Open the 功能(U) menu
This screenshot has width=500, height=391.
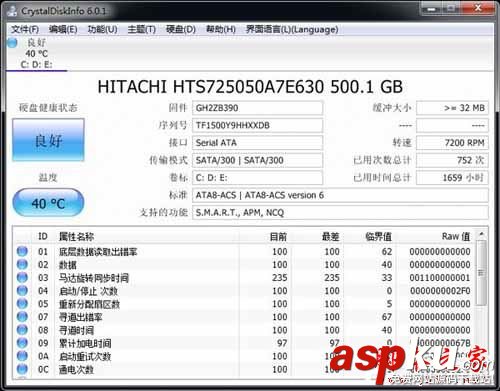[102, 29]
